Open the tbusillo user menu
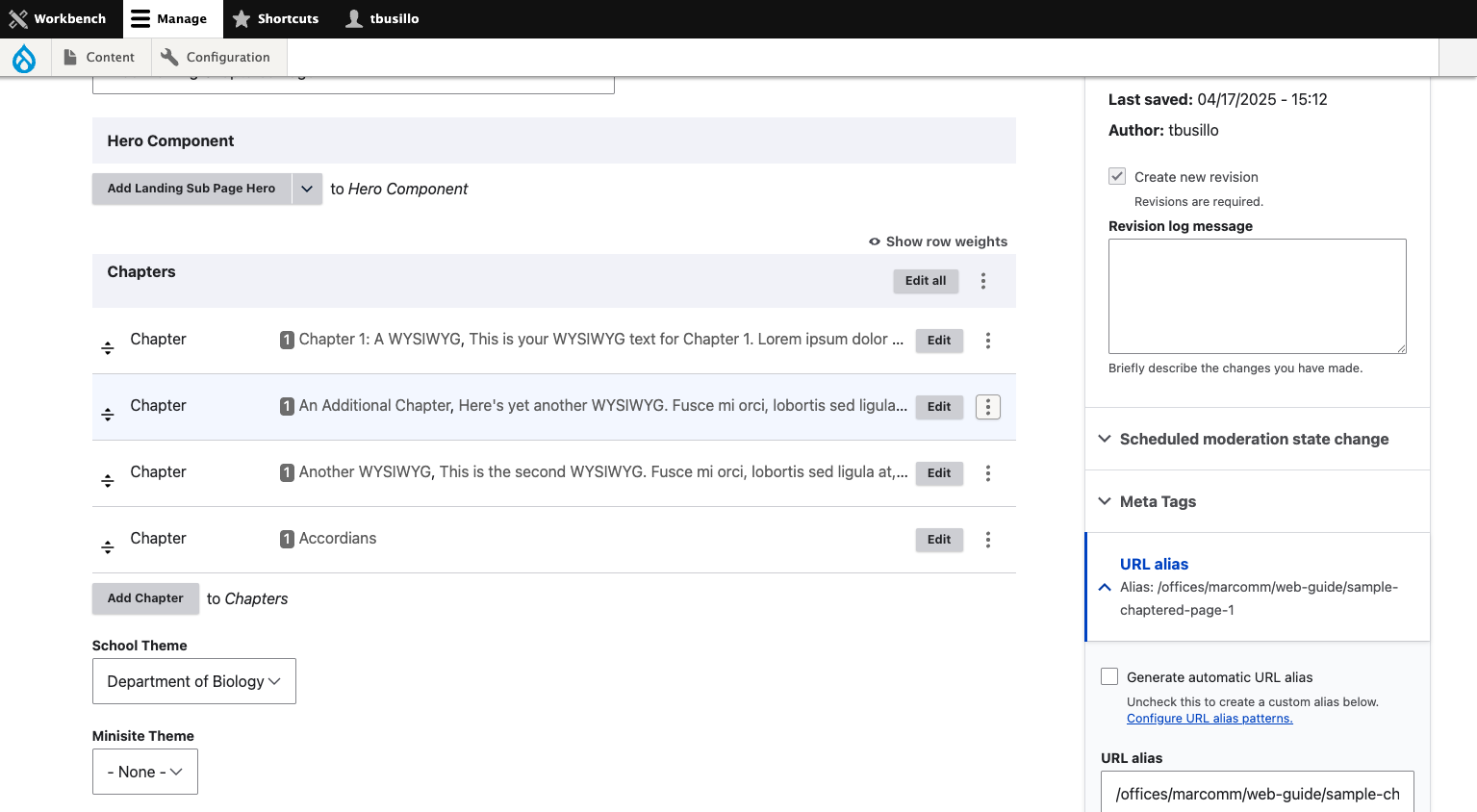 [383, 19]
